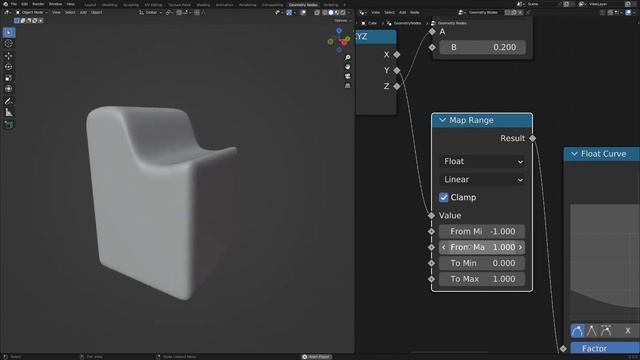
Task: Enable wireframe viewport shading
Action: pyautogui.click(x=325, y=13)
